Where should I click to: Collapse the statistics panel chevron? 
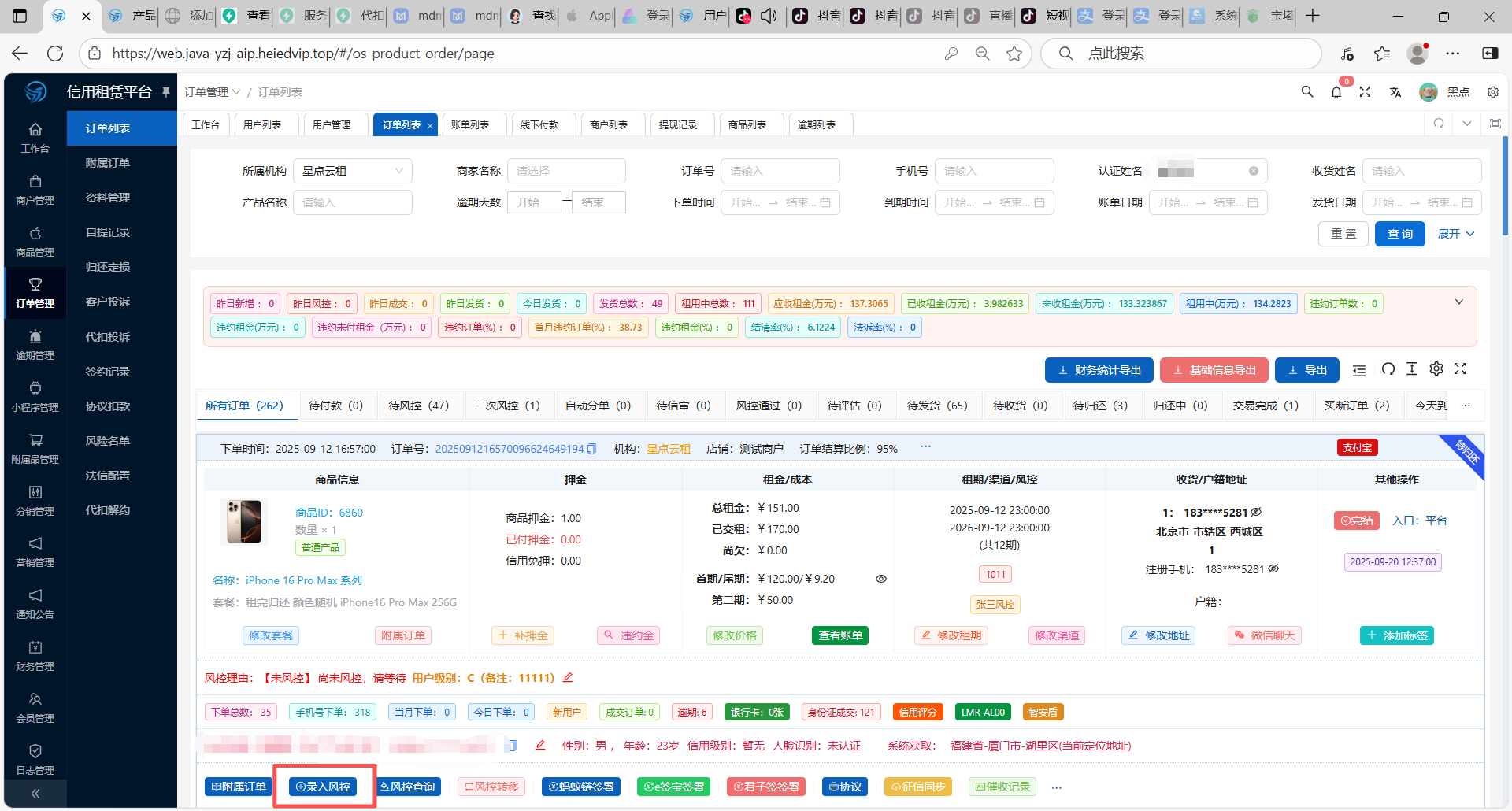tap(1458, 302)
